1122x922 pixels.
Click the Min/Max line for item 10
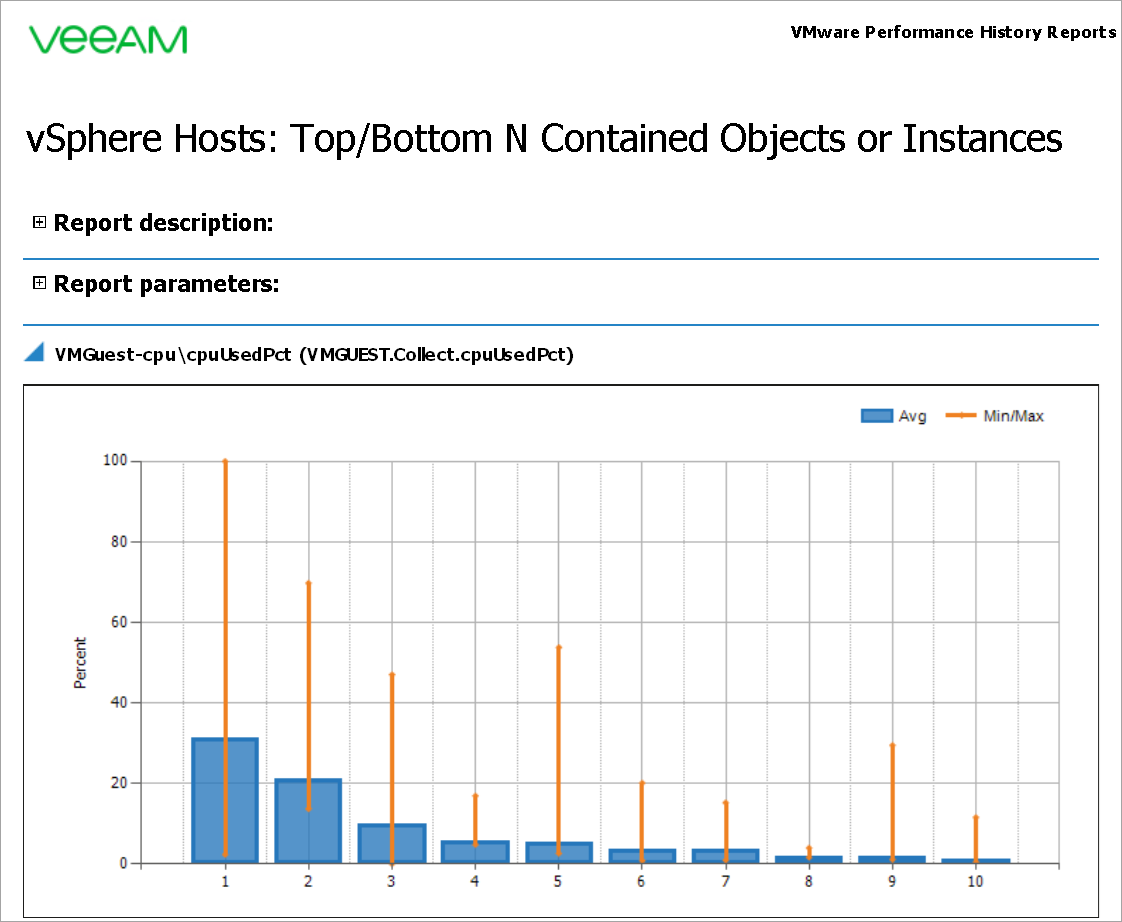(975, 839)
